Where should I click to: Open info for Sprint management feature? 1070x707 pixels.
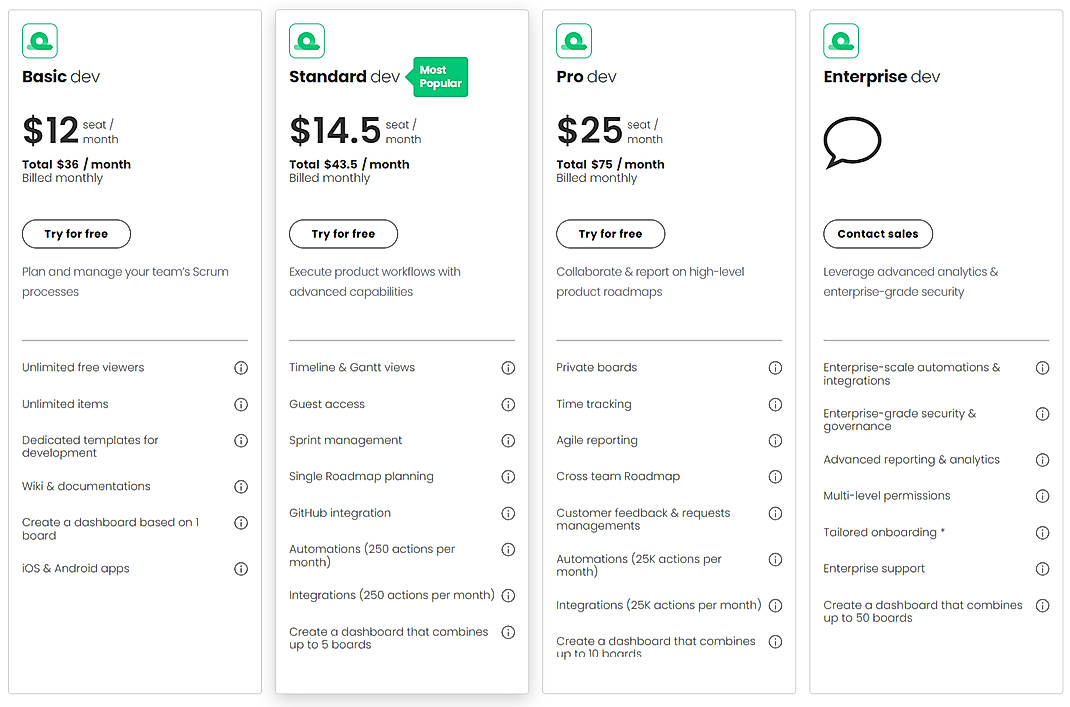pyautogui.click(x=509, y=440)
